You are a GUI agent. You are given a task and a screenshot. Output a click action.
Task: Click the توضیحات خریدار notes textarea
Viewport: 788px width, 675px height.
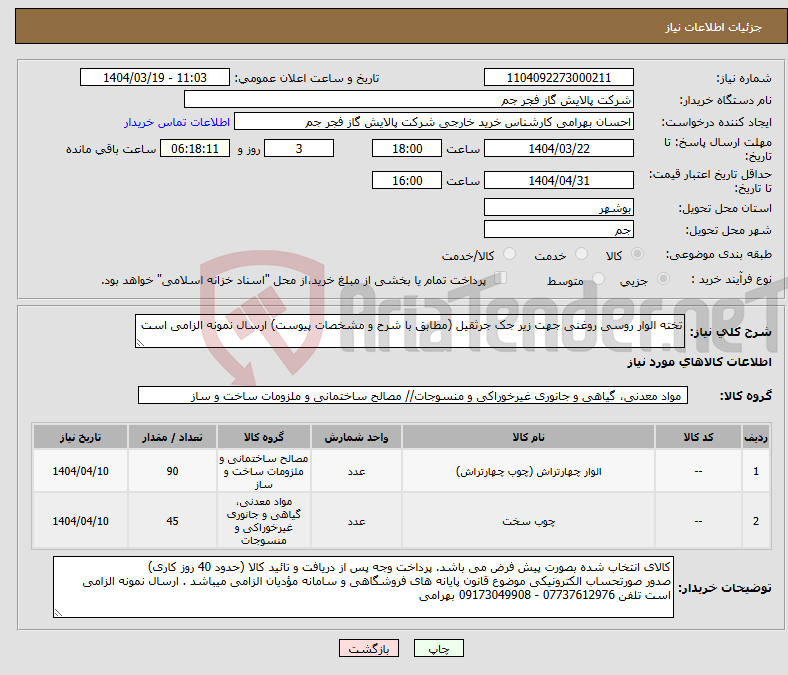click(363, 587)
